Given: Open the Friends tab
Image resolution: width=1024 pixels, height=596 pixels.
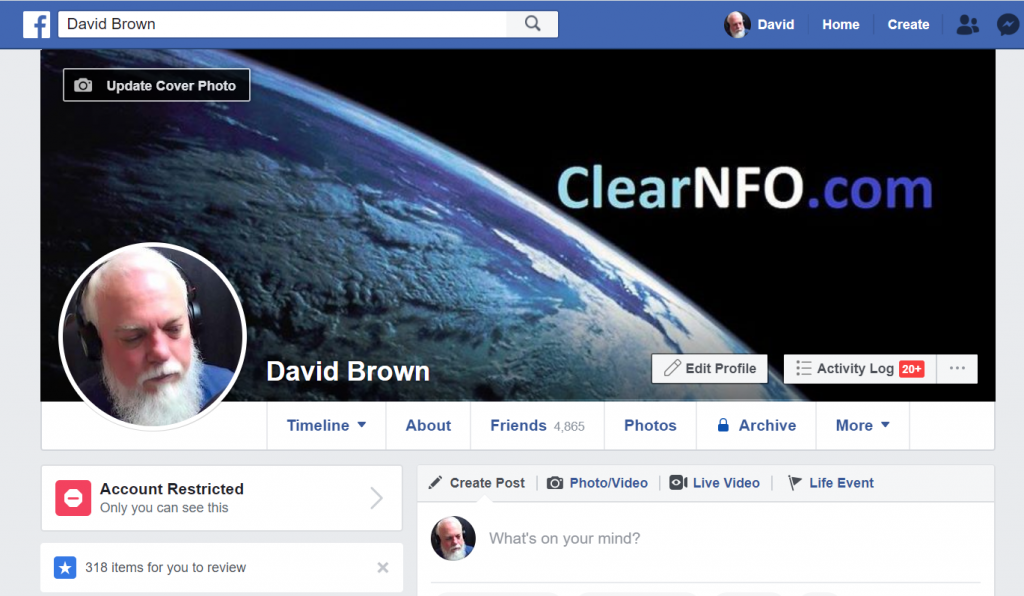Looking at the screenshot, I should 537,426.
